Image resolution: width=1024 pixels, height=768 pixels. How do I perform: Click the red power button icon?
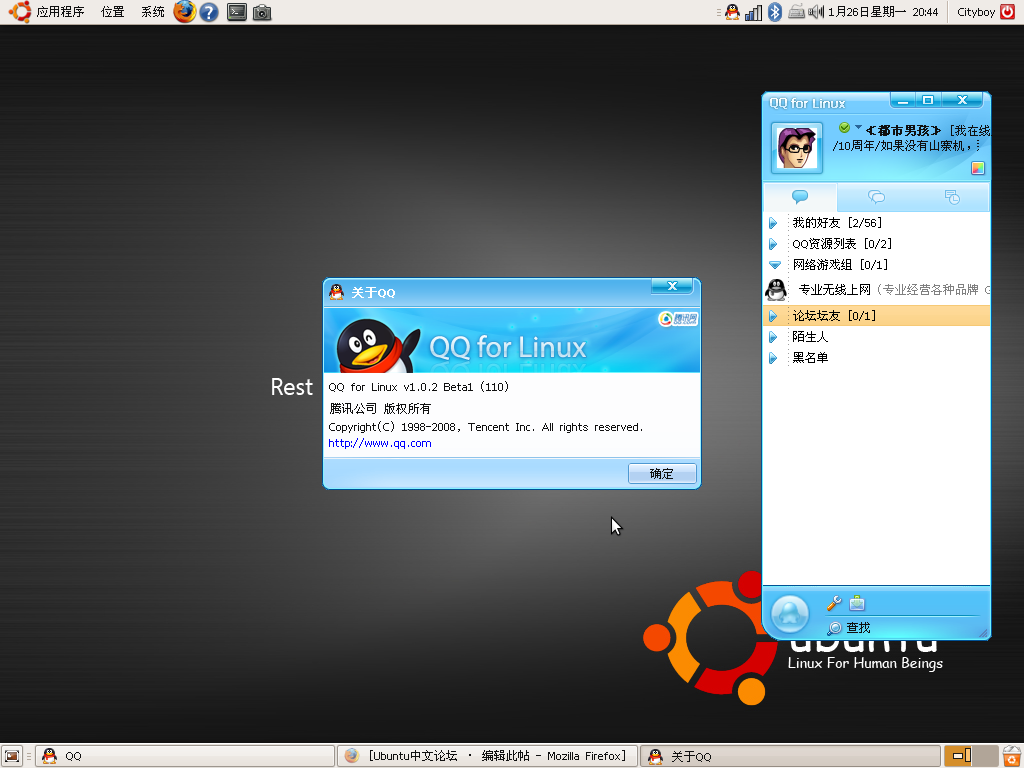[x=1008, y=12]
